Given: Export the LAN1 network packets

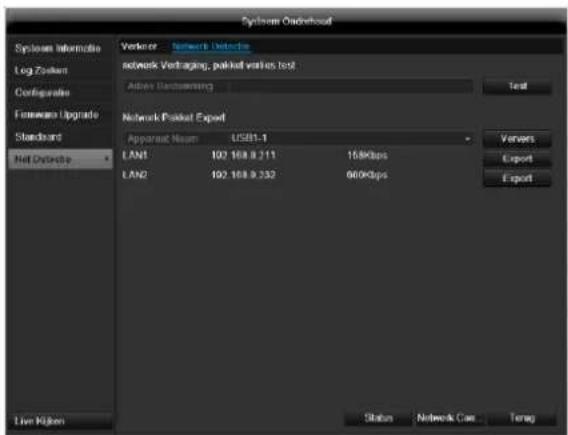Looking at the screenshot, I should coord(517,159).
